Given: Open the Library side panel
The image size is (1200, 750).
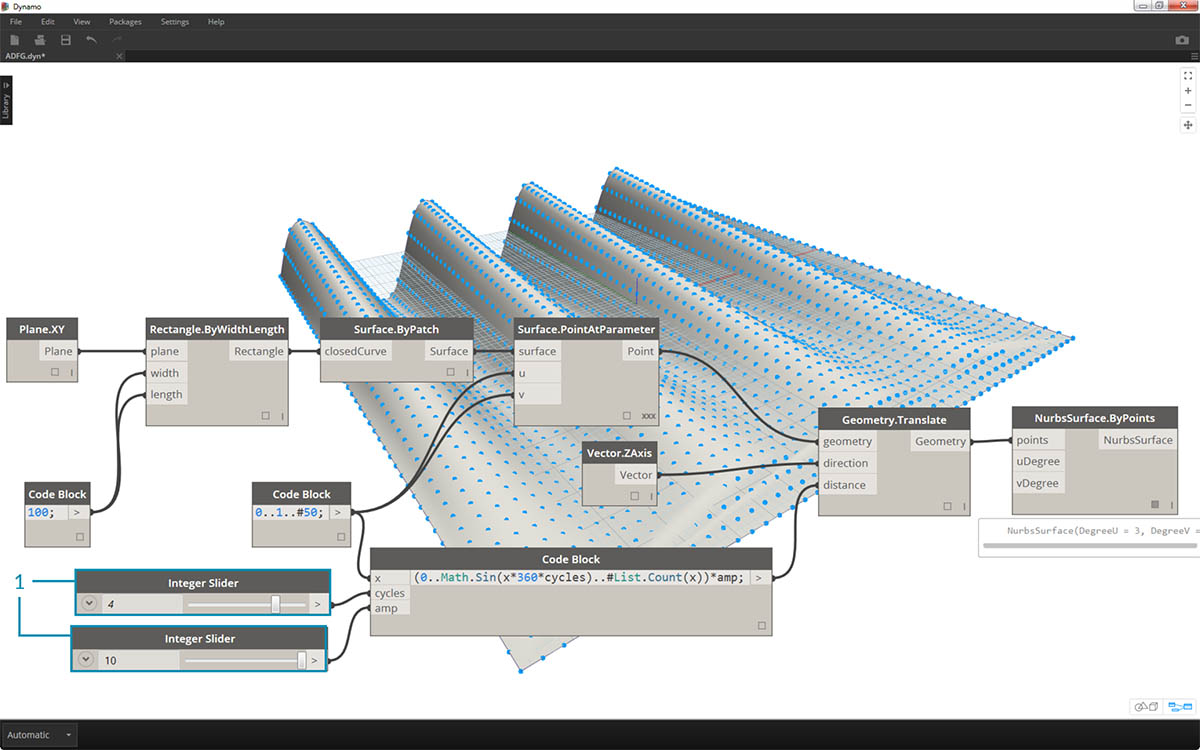Looking at the screenshot, I should 6,101.
